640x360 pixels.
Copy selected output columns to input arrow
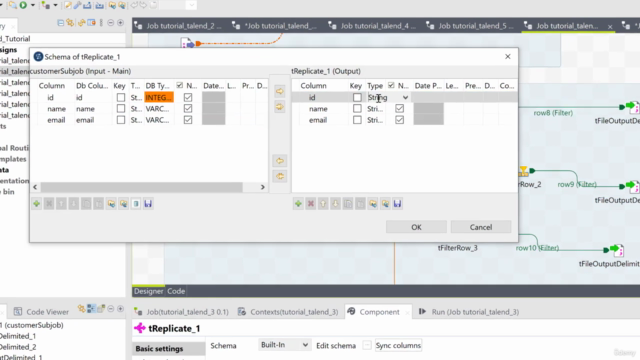[280, 160]
